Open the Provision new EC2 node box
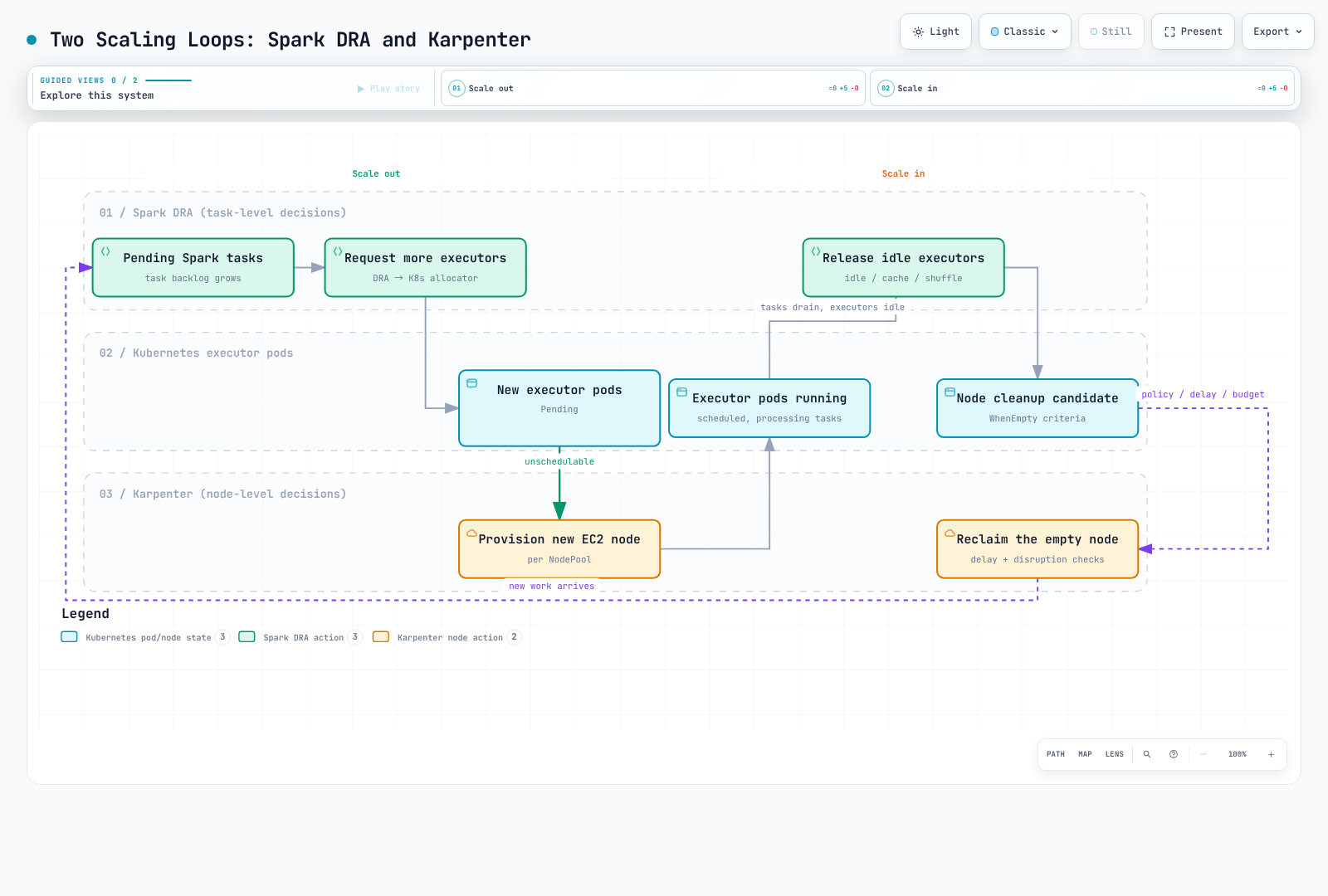This screenshot has width=1328, height=896. pyautogui.click(x=559, y=548)
